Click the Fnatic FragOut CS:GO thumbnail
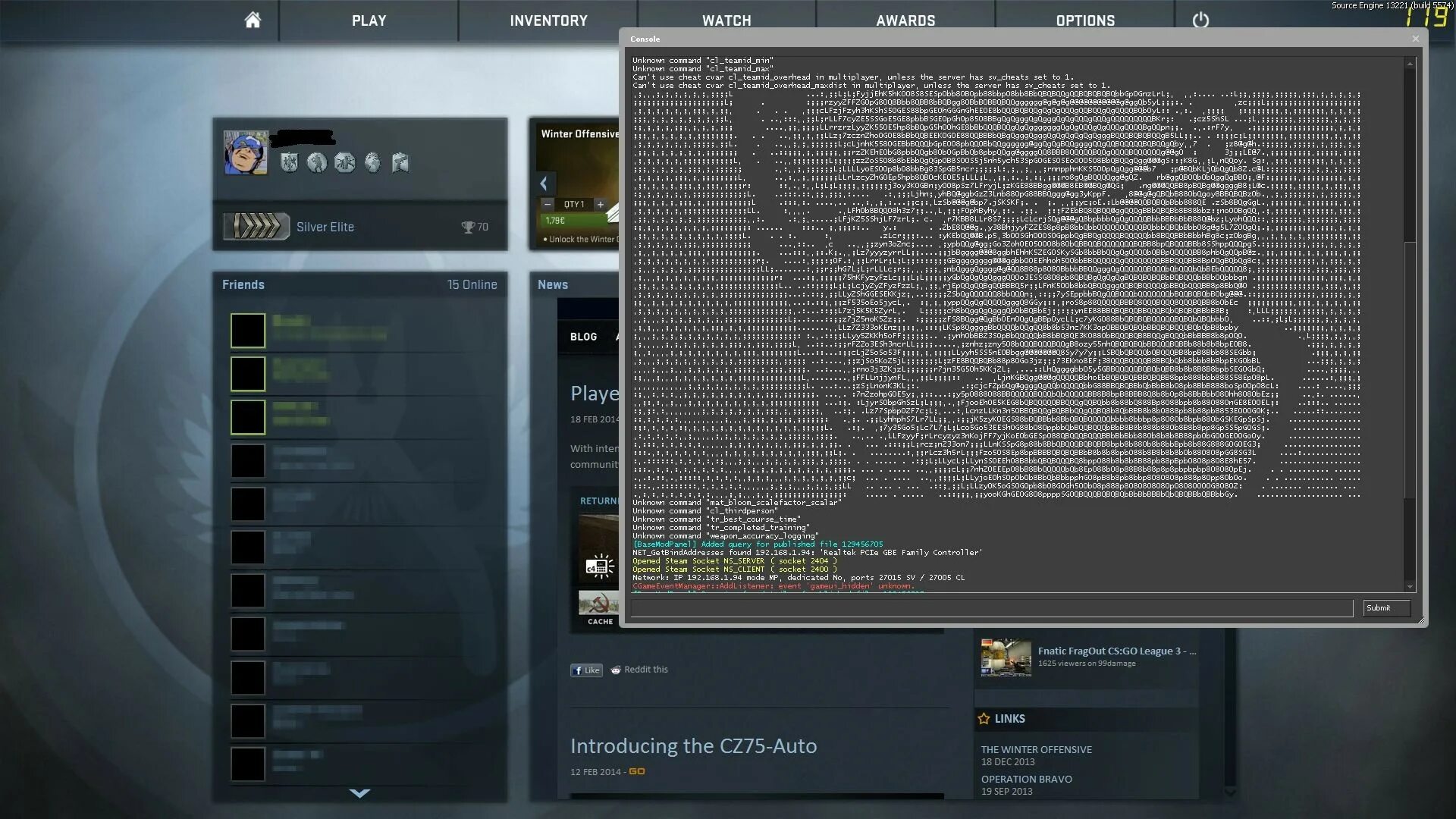 point(1004,657)
